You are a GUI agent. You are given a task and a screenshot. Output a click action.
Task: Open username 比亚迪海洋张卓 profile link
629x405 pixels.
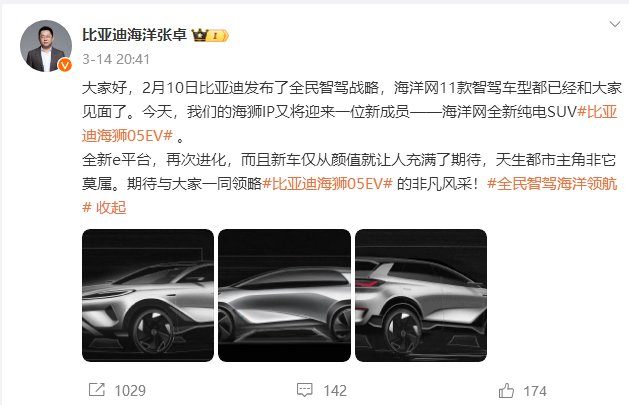tap(134, 35)
